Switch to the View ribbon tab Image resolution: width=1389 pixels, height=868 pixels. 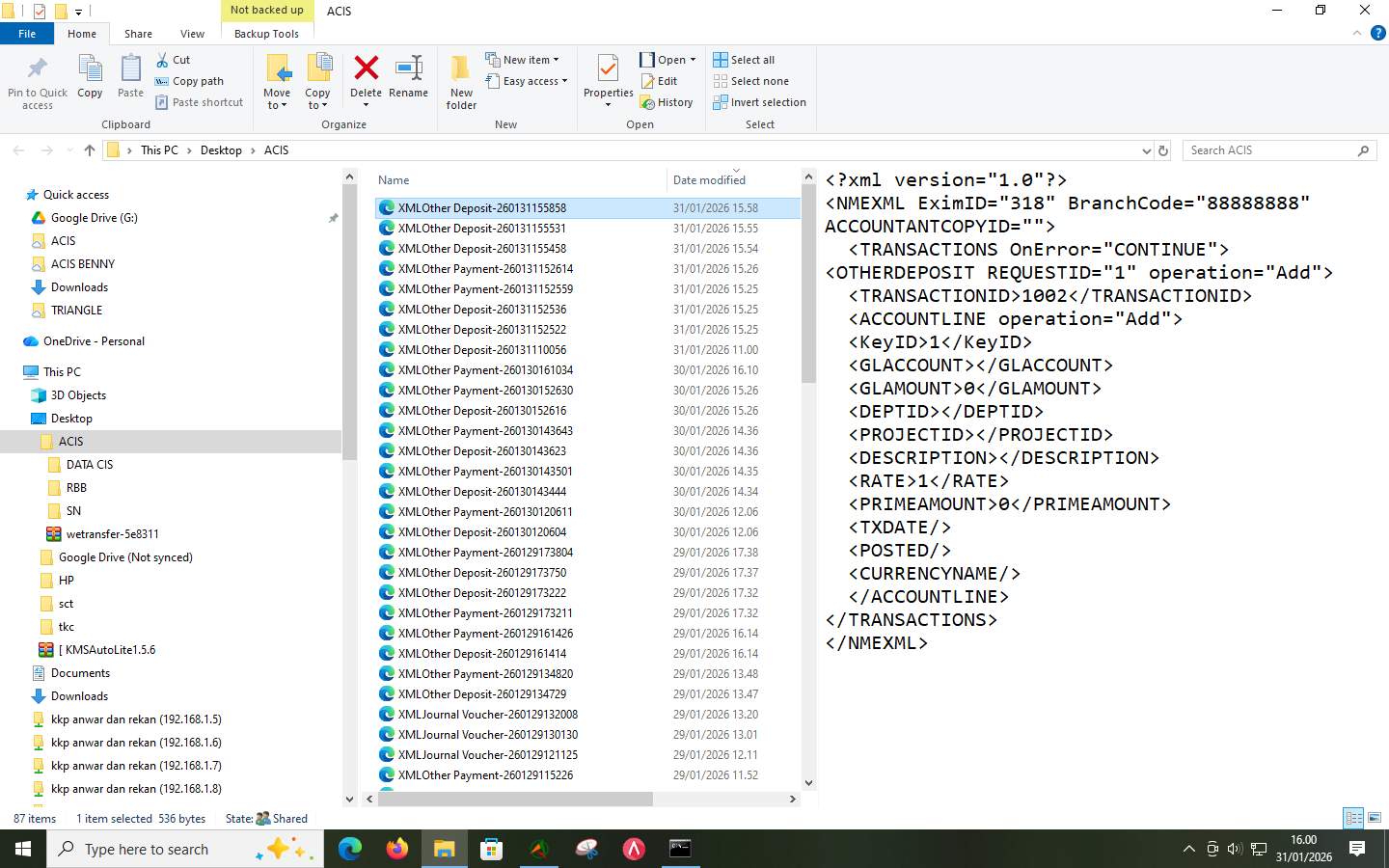pos(192,33)
